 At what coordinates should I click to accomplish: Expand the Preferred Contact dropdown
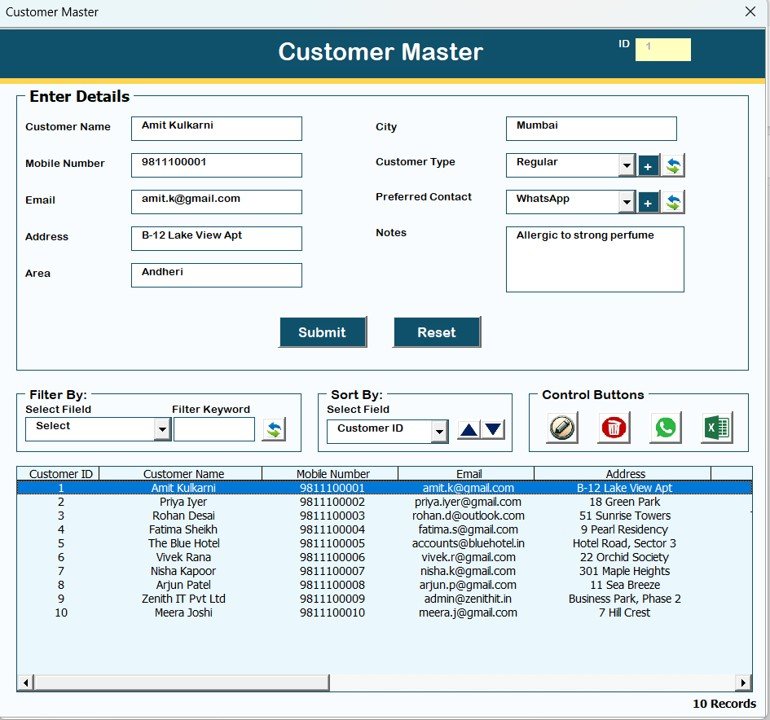pyautogui.click(x=626, y=203)
